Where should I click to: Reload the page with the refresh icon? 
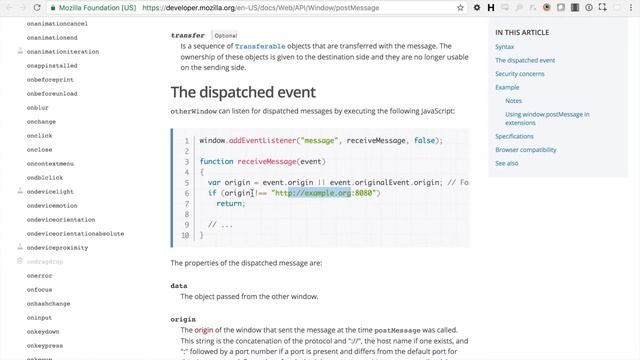coord(37,7)
